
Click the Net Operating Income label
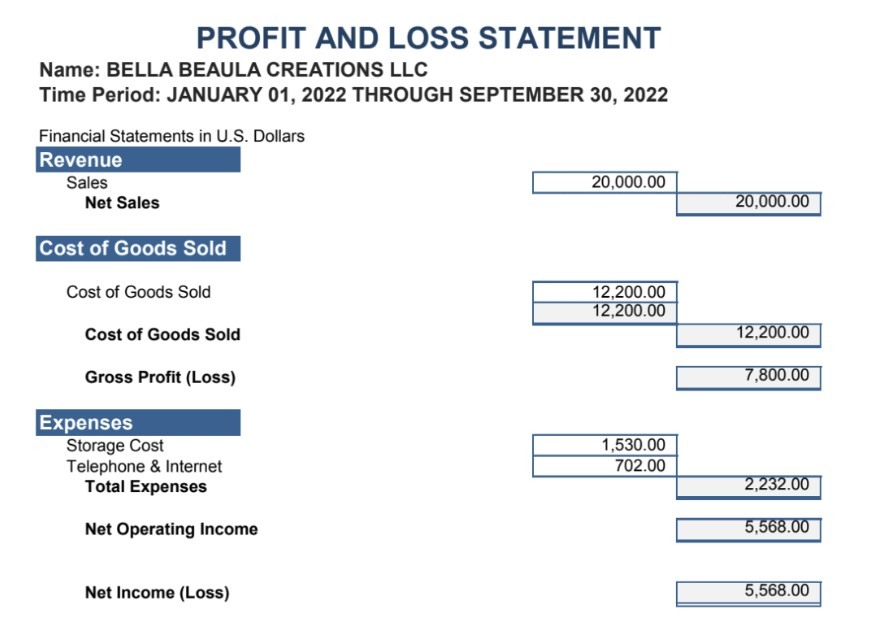(171, 530)
